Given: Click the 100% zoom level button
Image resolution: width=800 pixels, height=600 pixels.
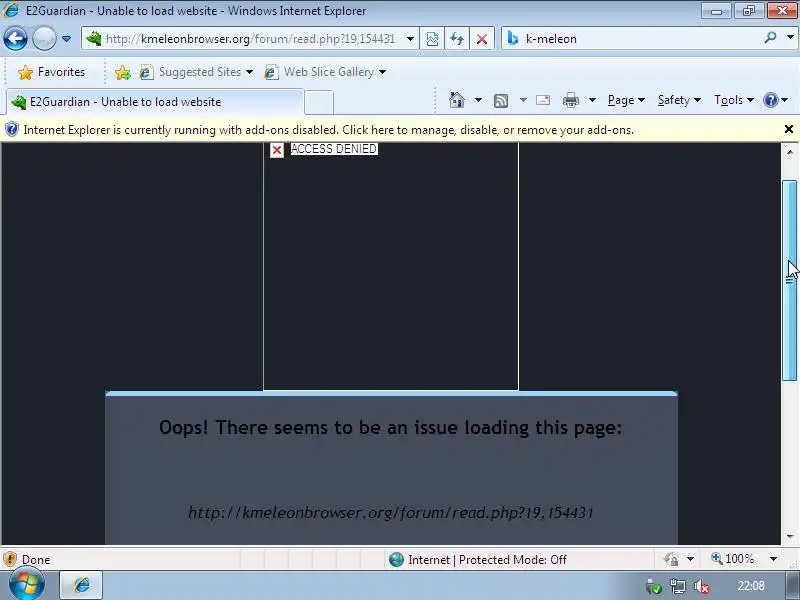Looking at the screenshot, I should pyautogui.click(x=733, y=559).
